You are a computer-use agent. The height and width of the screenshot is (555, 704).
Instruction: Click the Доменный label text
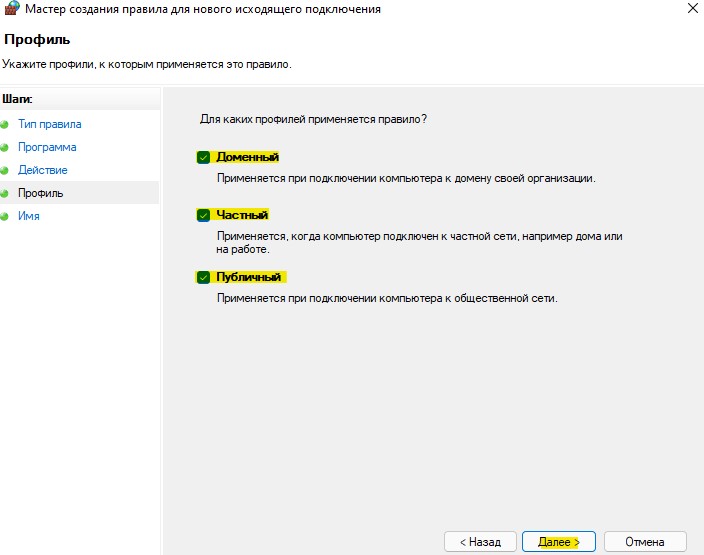pos(247,157)
